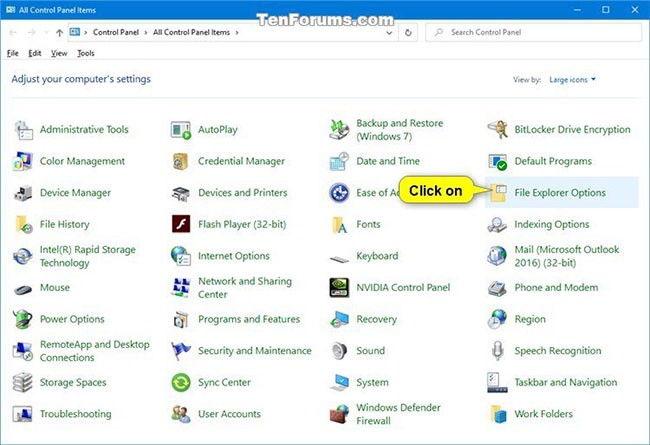Open the NVIDIA Control Panel icon
The height and width of the screenshot is (445, 650).
340,288
